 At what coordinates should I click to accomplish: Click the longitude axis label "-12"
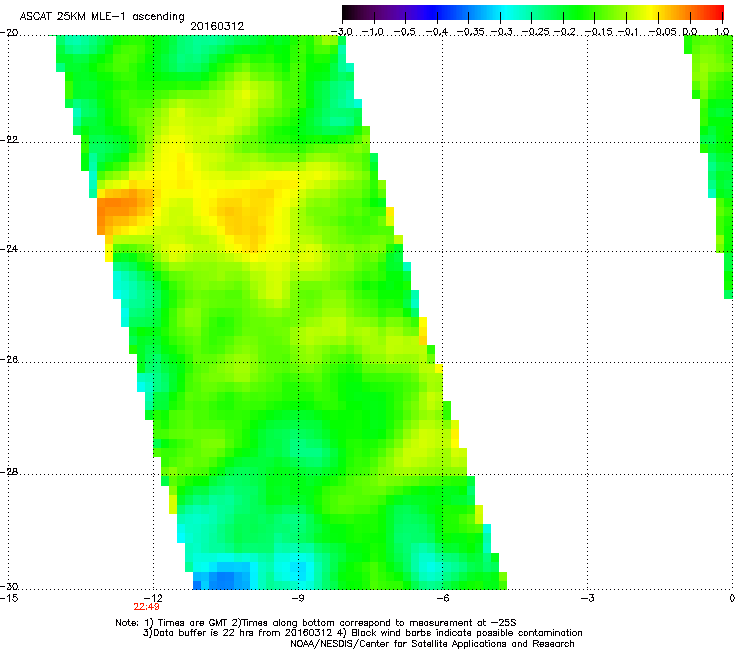click(x=154, y=598)
